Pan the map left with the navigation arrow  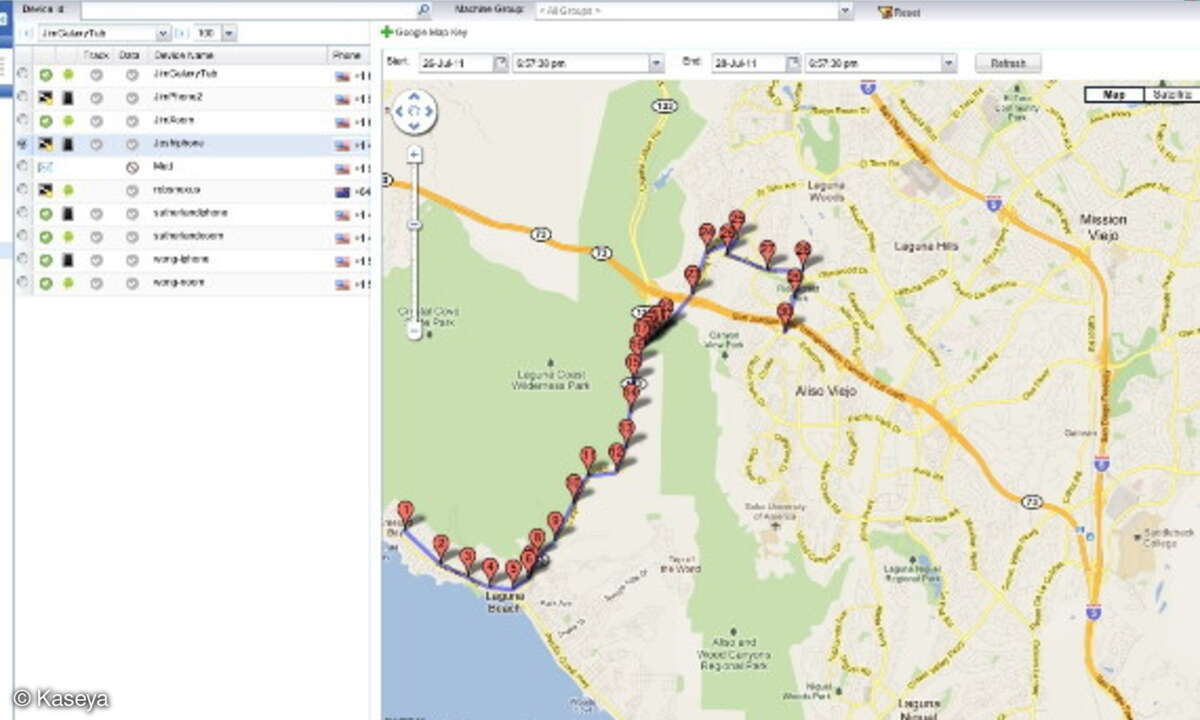coord(400,112)
